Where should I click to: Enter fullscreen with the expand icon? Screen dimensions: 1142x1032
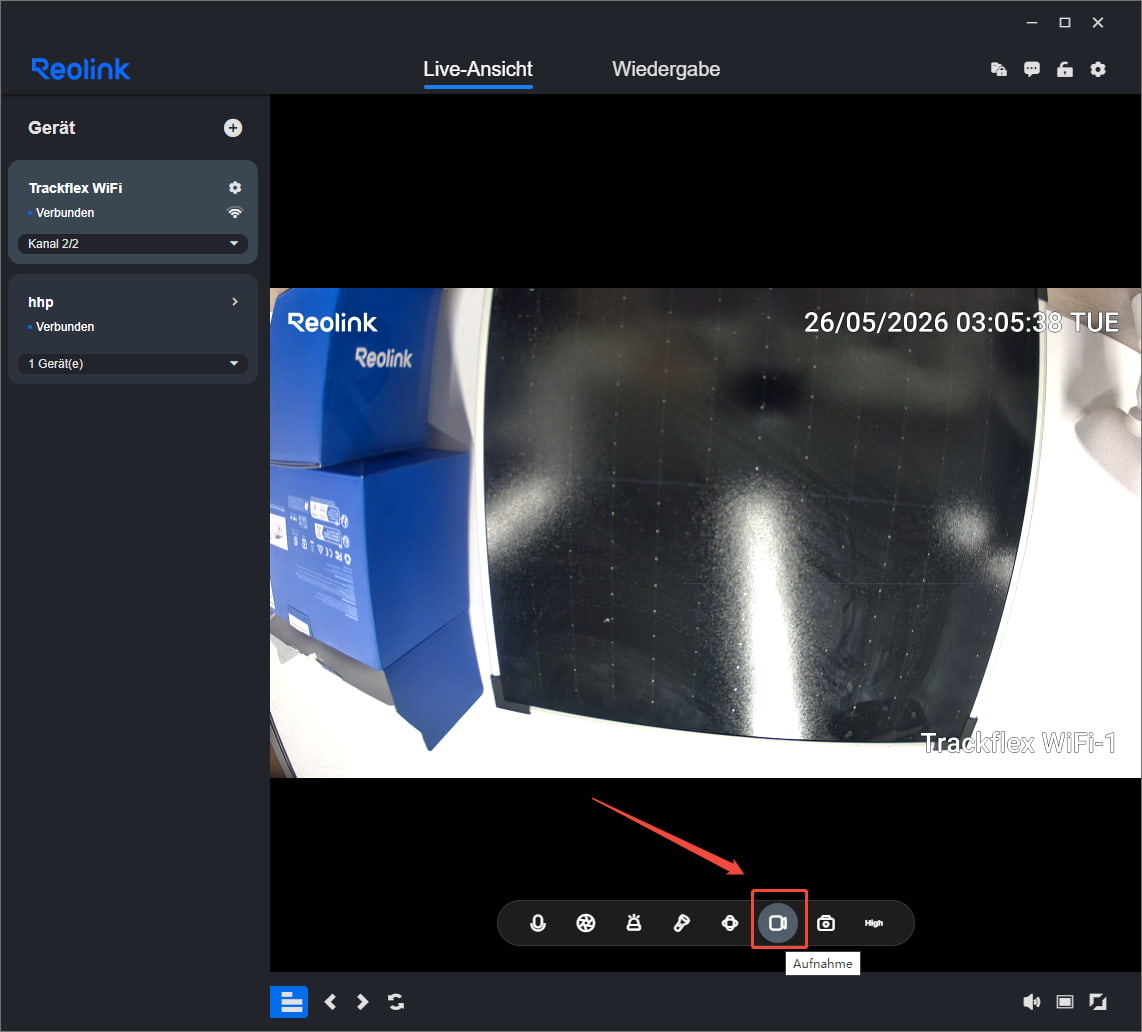pos(1098,1002)
